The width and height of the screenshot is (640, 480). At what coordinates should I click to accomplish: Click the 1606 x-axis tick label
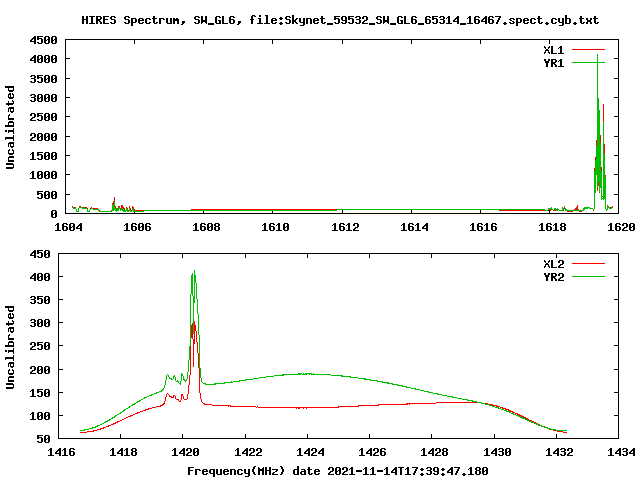tap(137, 227)
